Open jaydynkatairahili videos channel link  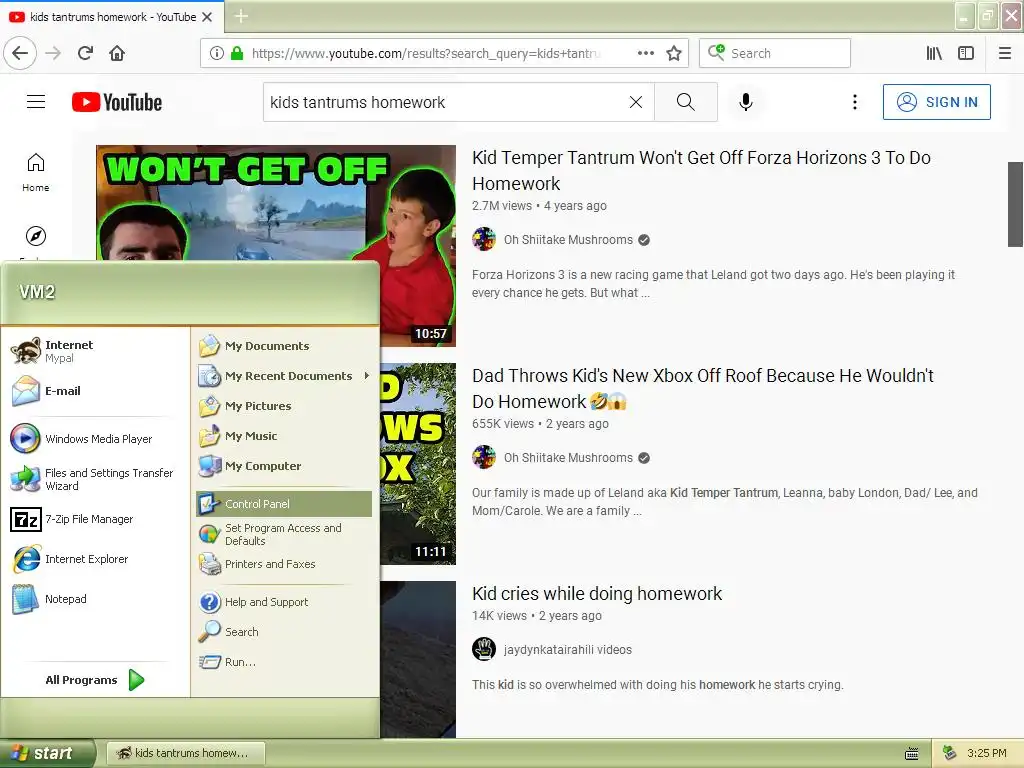tap(568, 650)
